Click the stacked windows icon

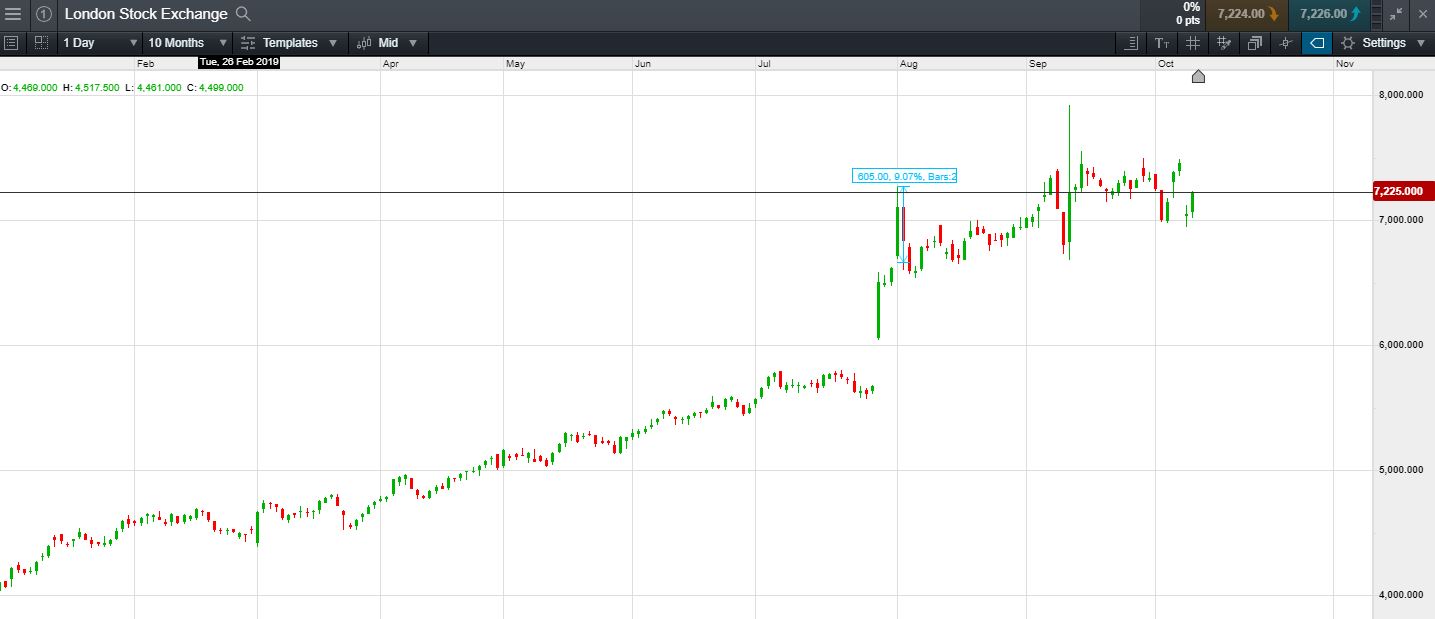coord(1255,43)
